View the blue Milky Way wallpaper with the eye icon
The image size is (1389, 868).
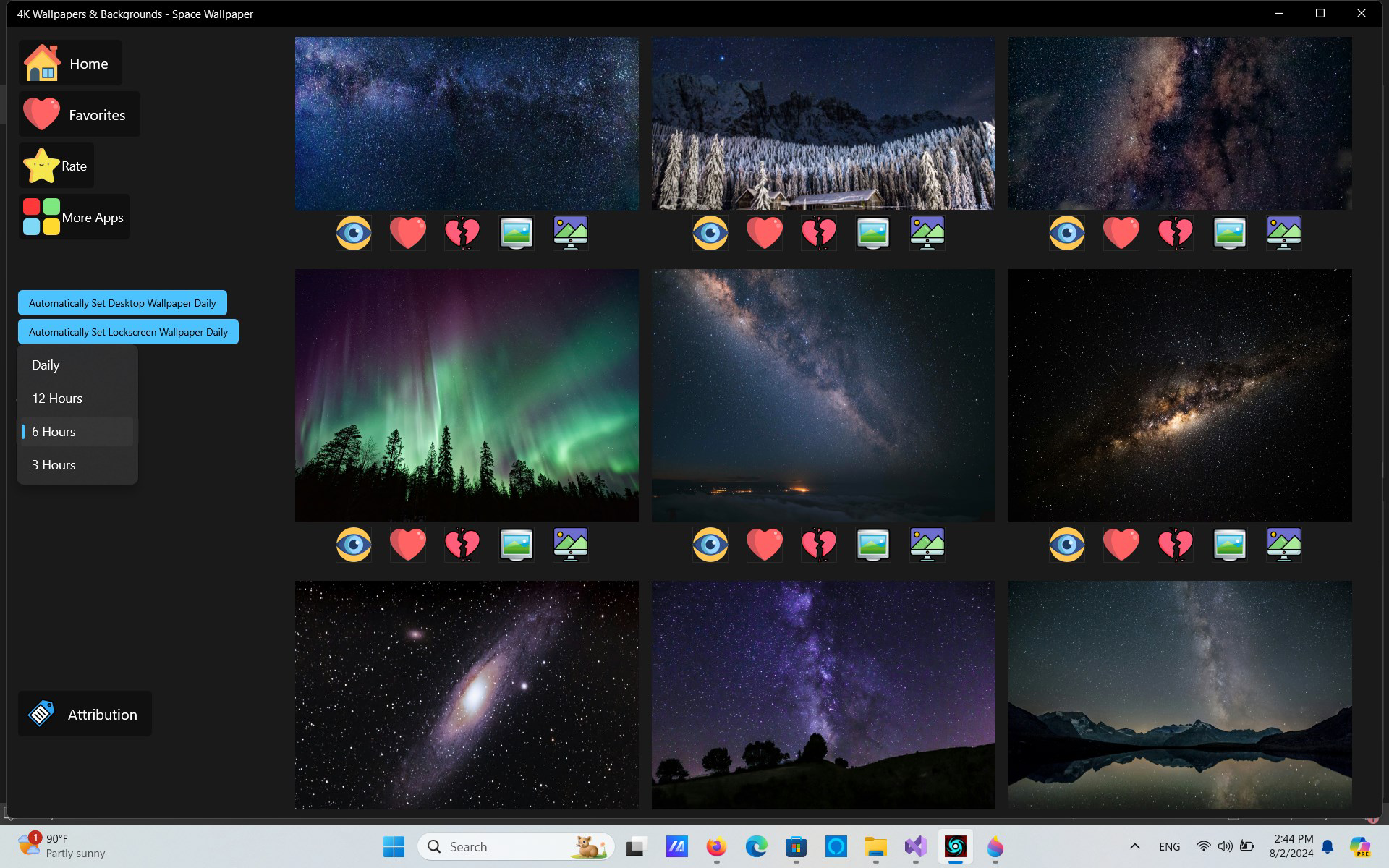pos(354,233)
